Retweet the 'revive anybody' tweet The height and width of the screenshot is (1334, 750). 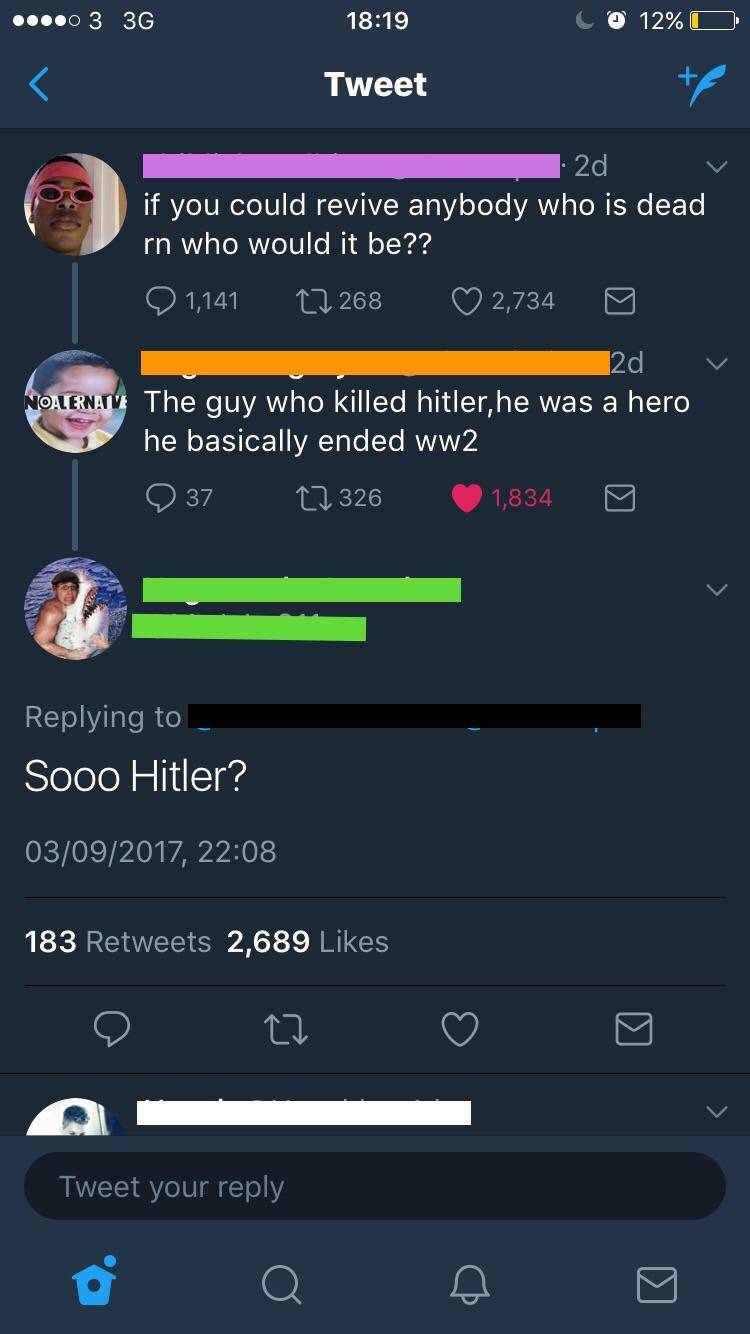pos(314,300)
